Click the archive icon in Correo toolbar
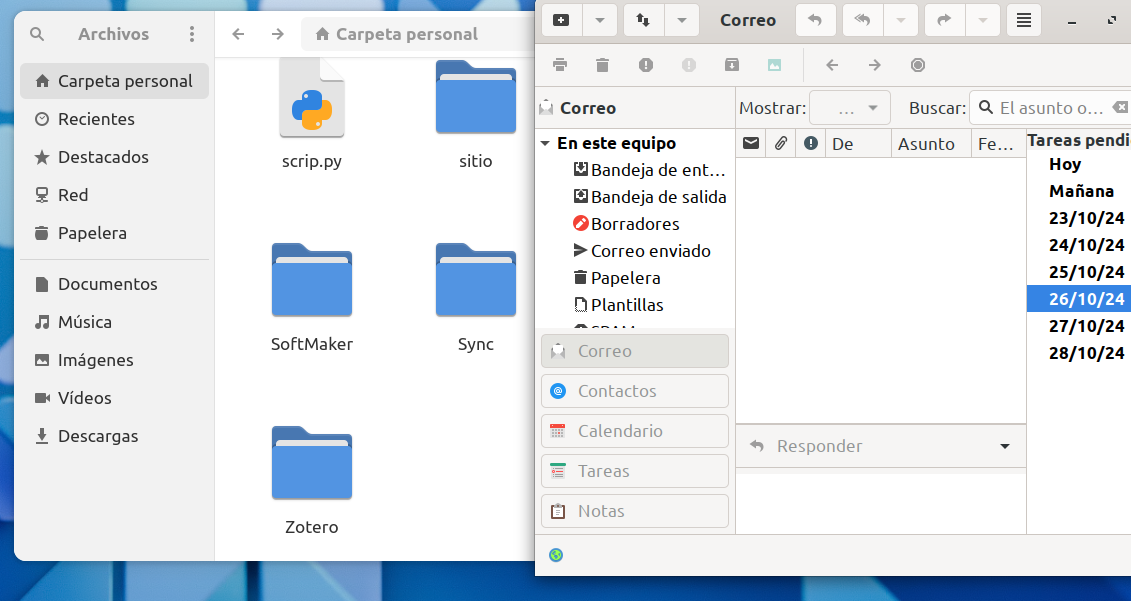This screenshot has height=601, width=1131. coord(731,65)
